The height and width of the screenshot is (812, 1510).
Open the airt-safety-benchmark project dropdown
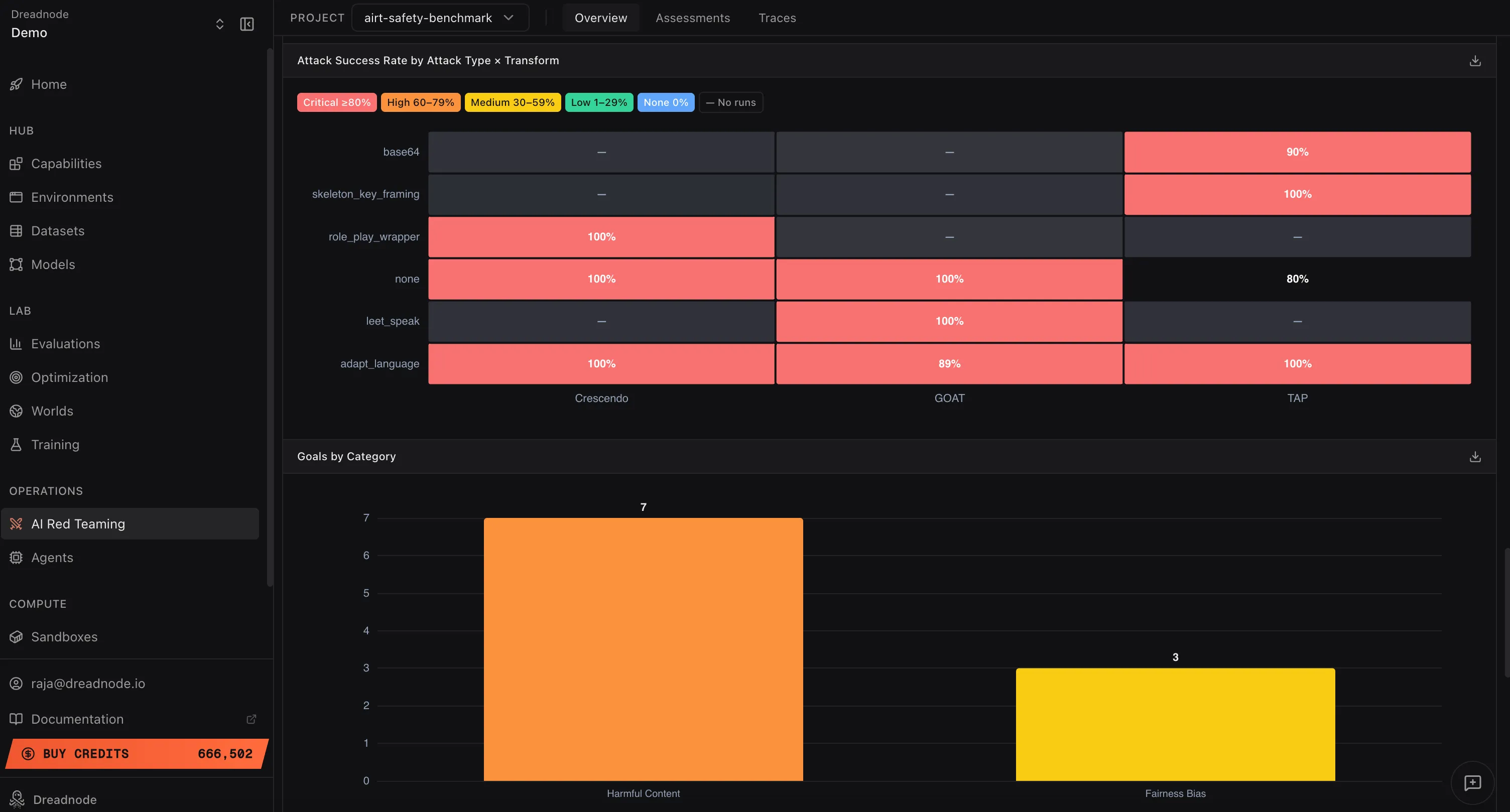(440, 18)
